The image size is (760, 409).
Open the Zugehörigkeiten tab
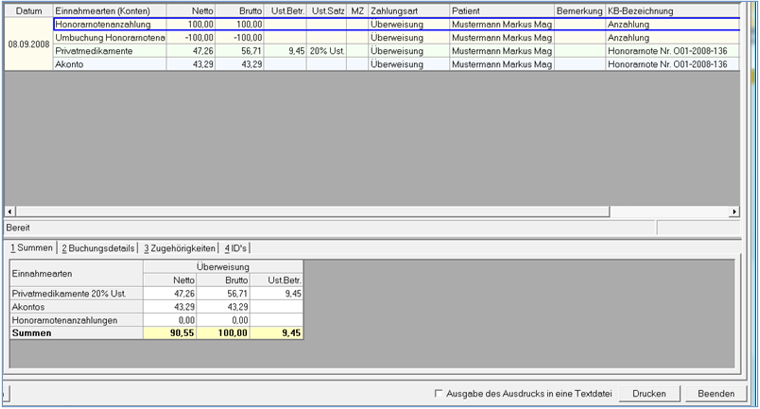[x=179, y=248]
